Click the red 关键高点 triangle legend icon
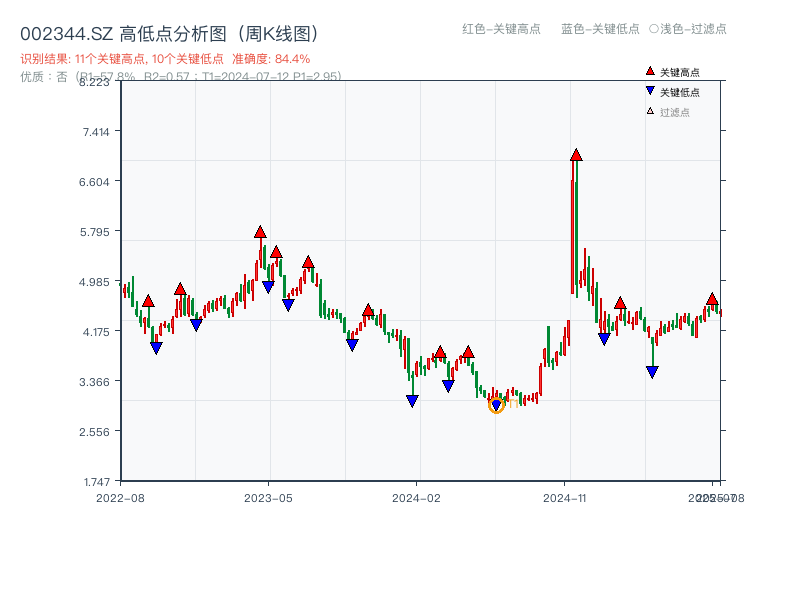This screenshot has width=800, height=600. [x=650, y=71]
